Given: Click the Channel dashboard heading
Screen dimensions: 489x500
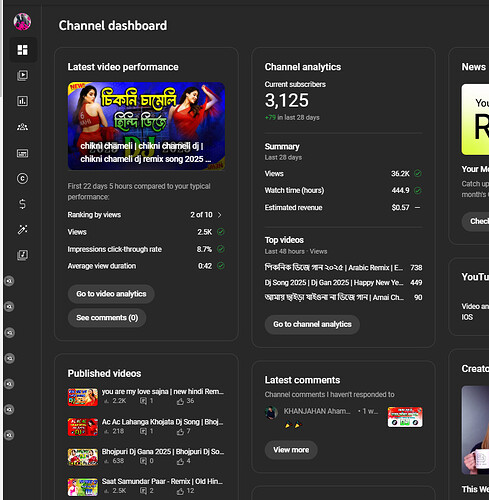Looking at the screenshot, I should 113,26.
